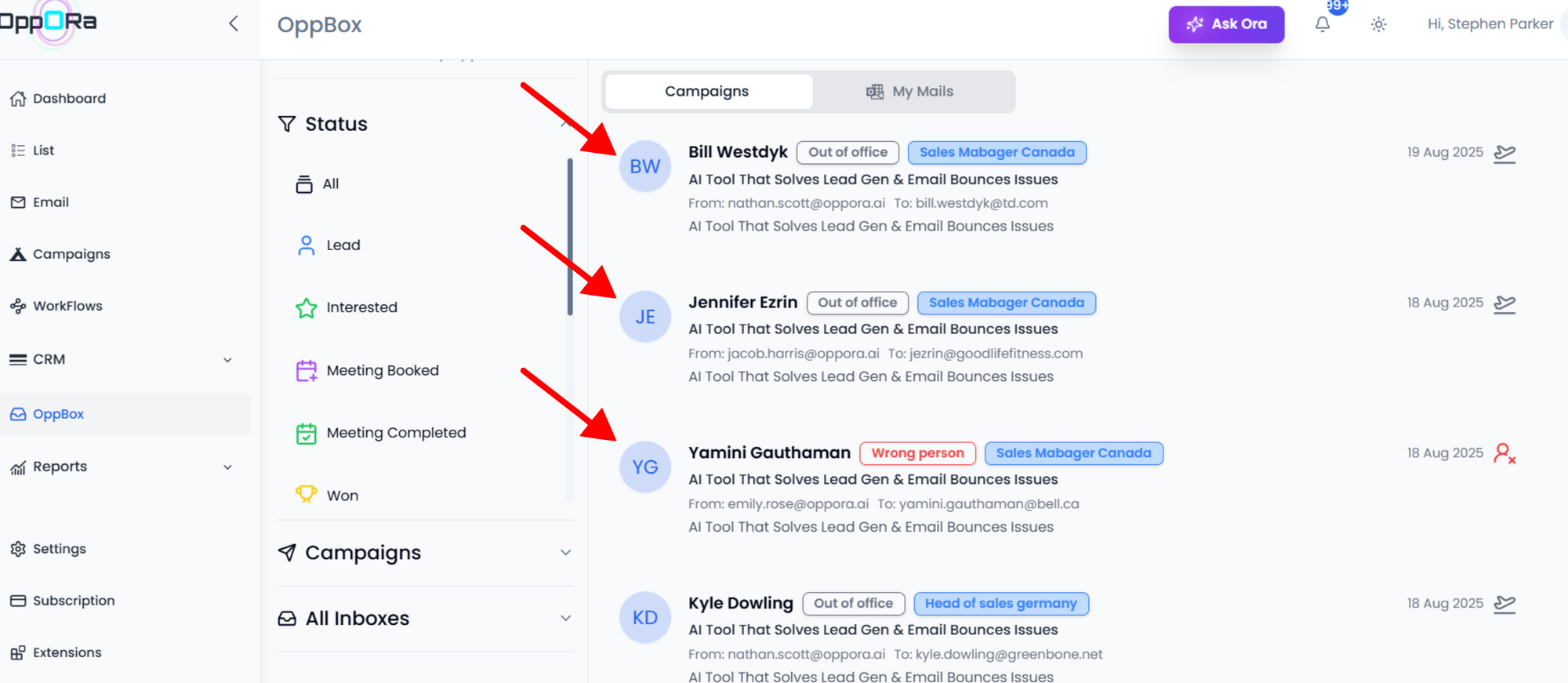
Task: Expand the All Inboxes filter section
Action: point(565,618)
